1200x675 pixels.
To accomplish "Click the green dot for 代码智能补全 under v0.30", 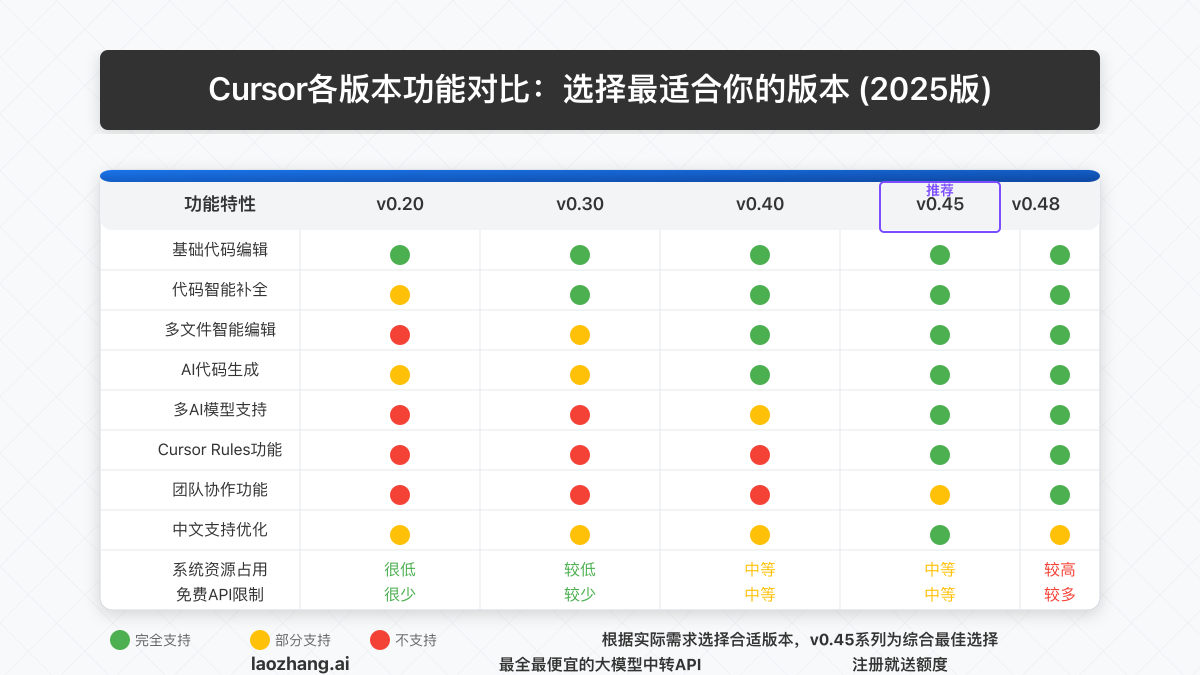I will (580, 295).
